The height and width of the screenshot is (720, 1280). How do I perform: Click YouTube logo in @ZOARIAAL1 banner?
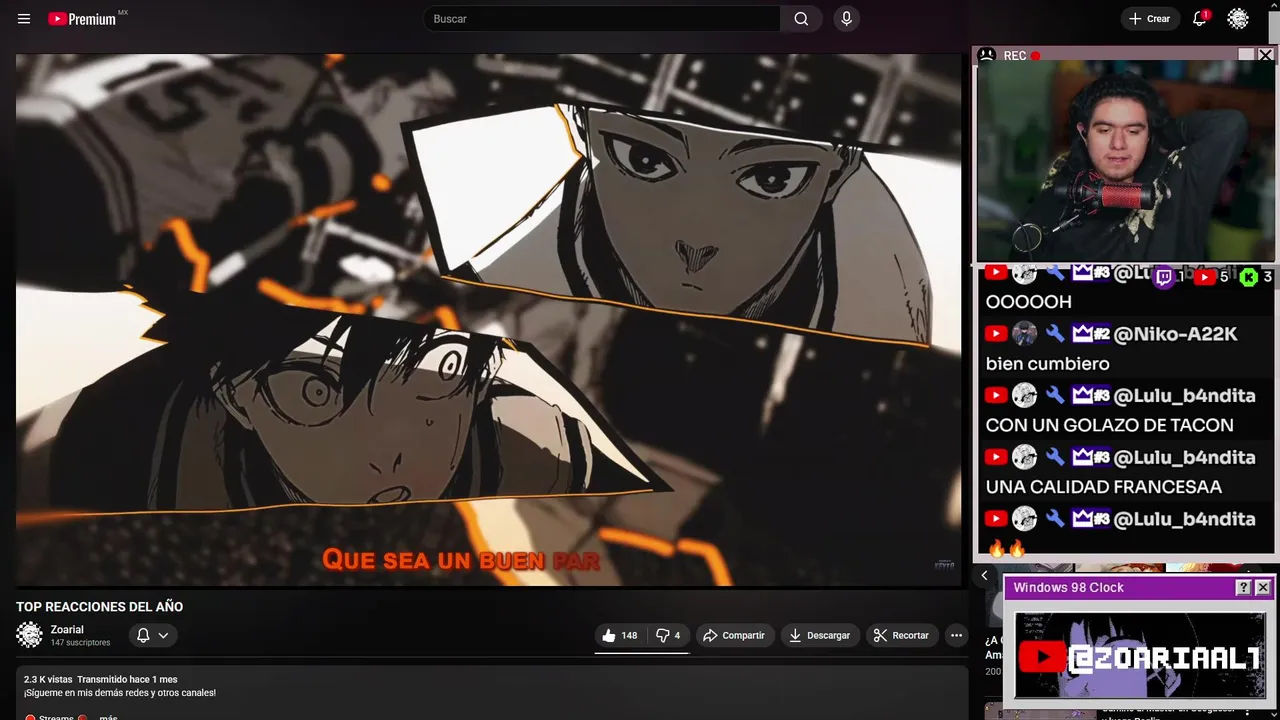point(1043,657)
